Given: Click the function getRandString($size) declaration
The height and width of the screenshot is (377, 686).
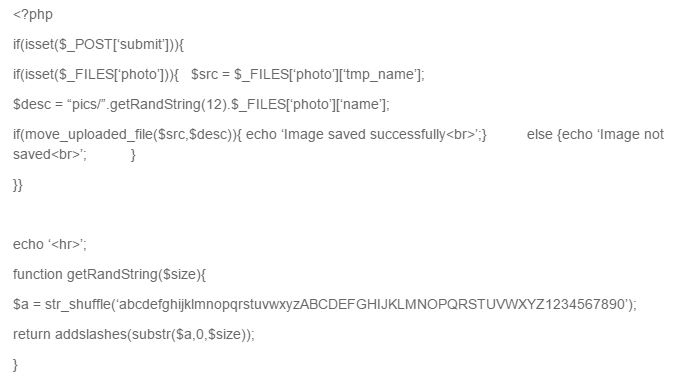Looking at the screenshot, I should [109, 274].
